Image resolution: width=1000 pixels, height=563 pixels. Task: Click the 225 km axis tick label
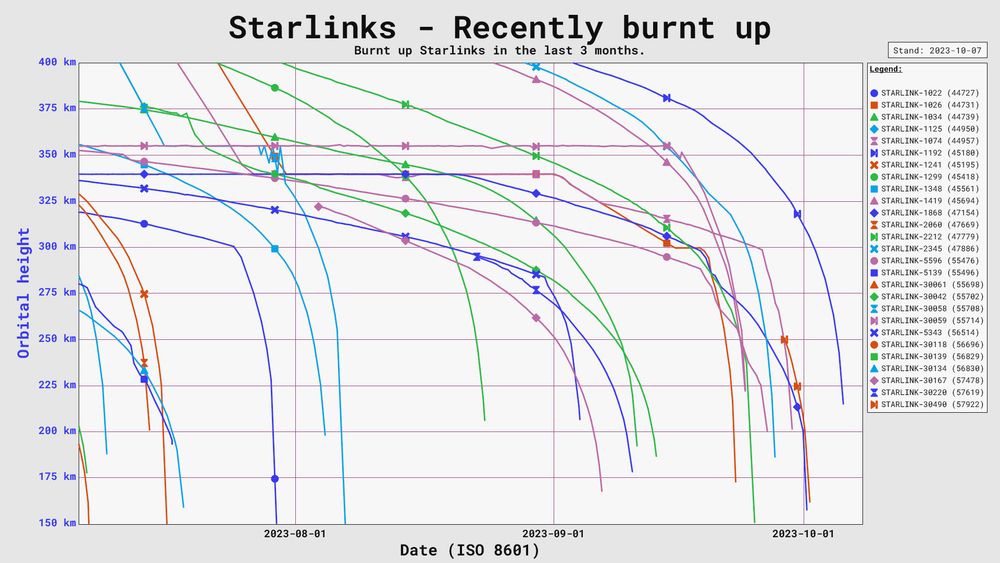pos(57,385)
